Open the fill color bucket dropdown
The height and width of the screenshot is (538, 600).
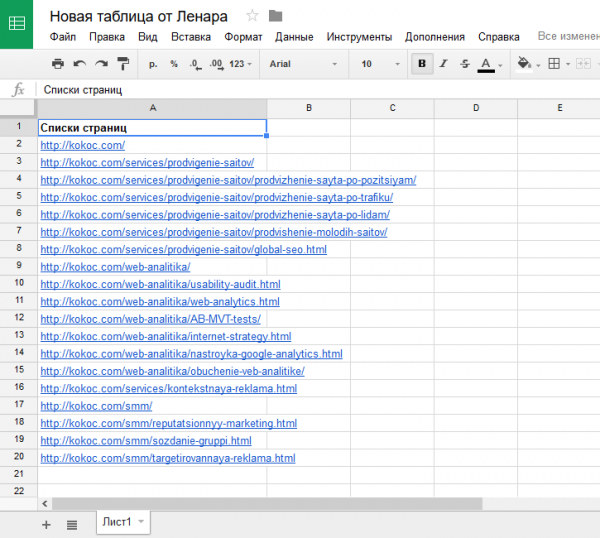click(x=525, y=64)
